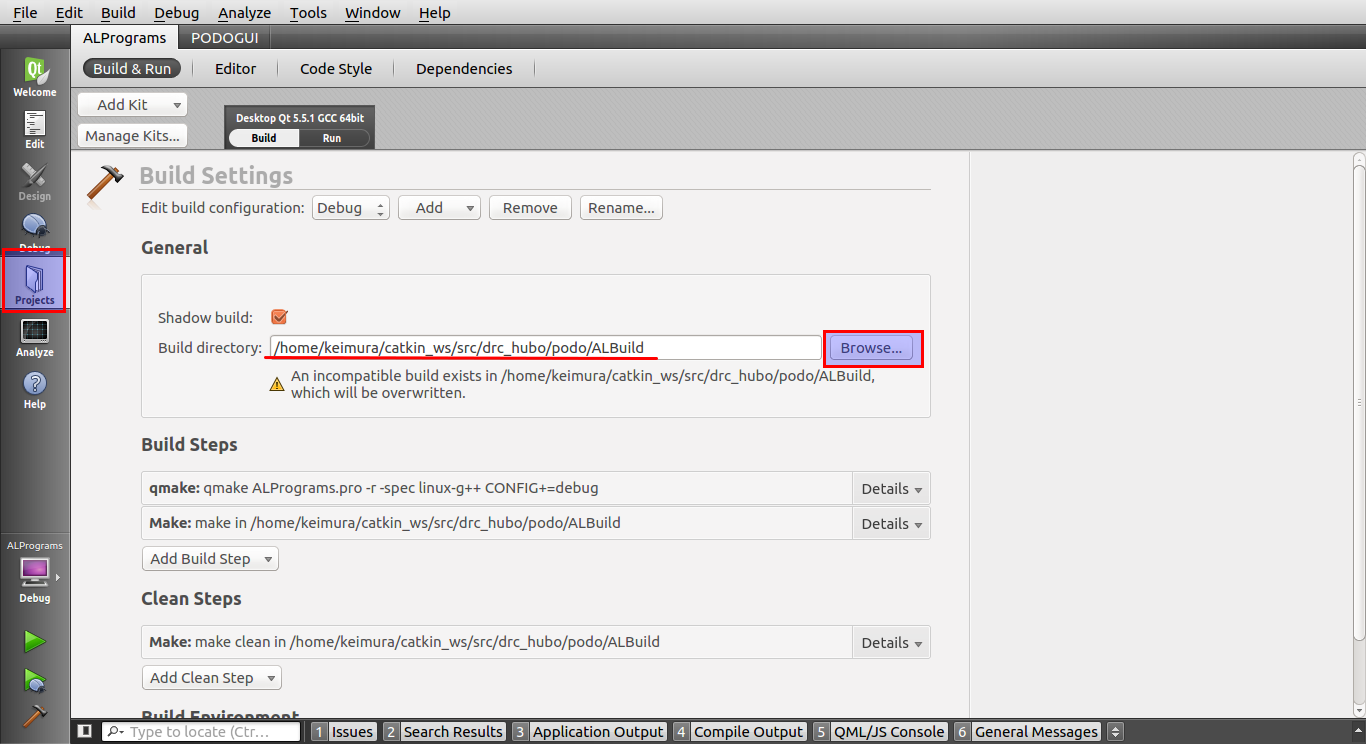This screenshot has height=744, width=1366.
Task: Click the locator magnifier icon
Action: (x=115, y=732)
